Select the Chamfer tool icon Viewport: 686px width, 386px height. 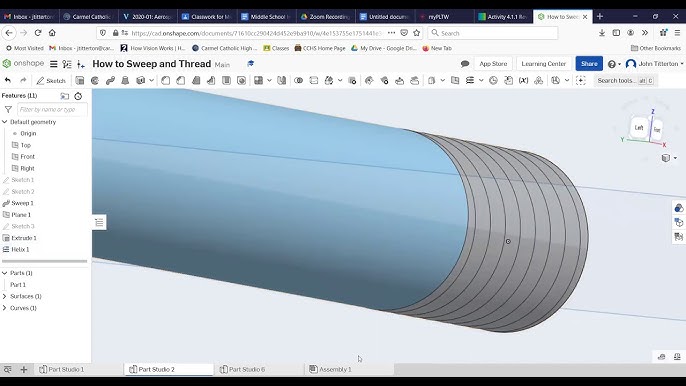tap(181, 81)
